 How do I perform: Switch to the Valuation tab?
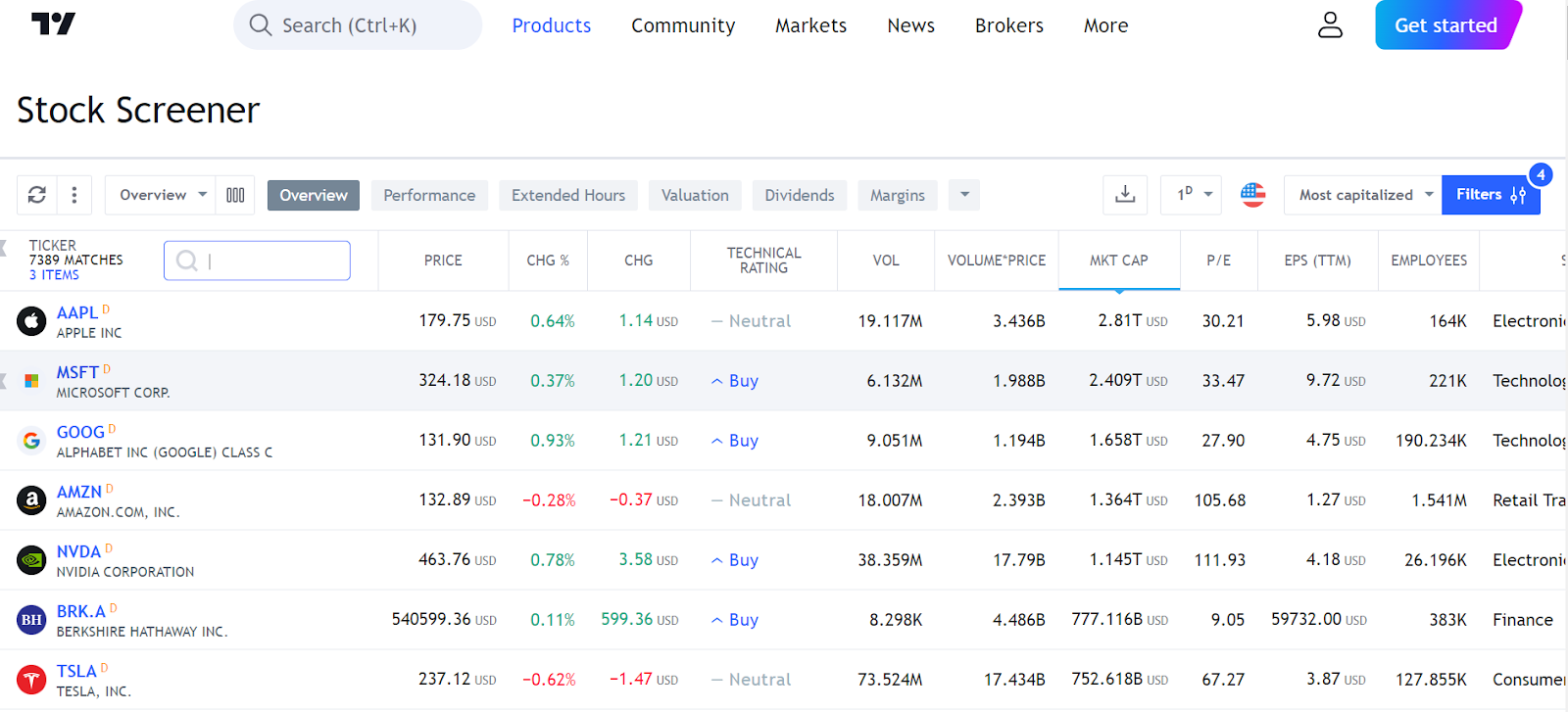pyautogui.click(x=695, y=195)
